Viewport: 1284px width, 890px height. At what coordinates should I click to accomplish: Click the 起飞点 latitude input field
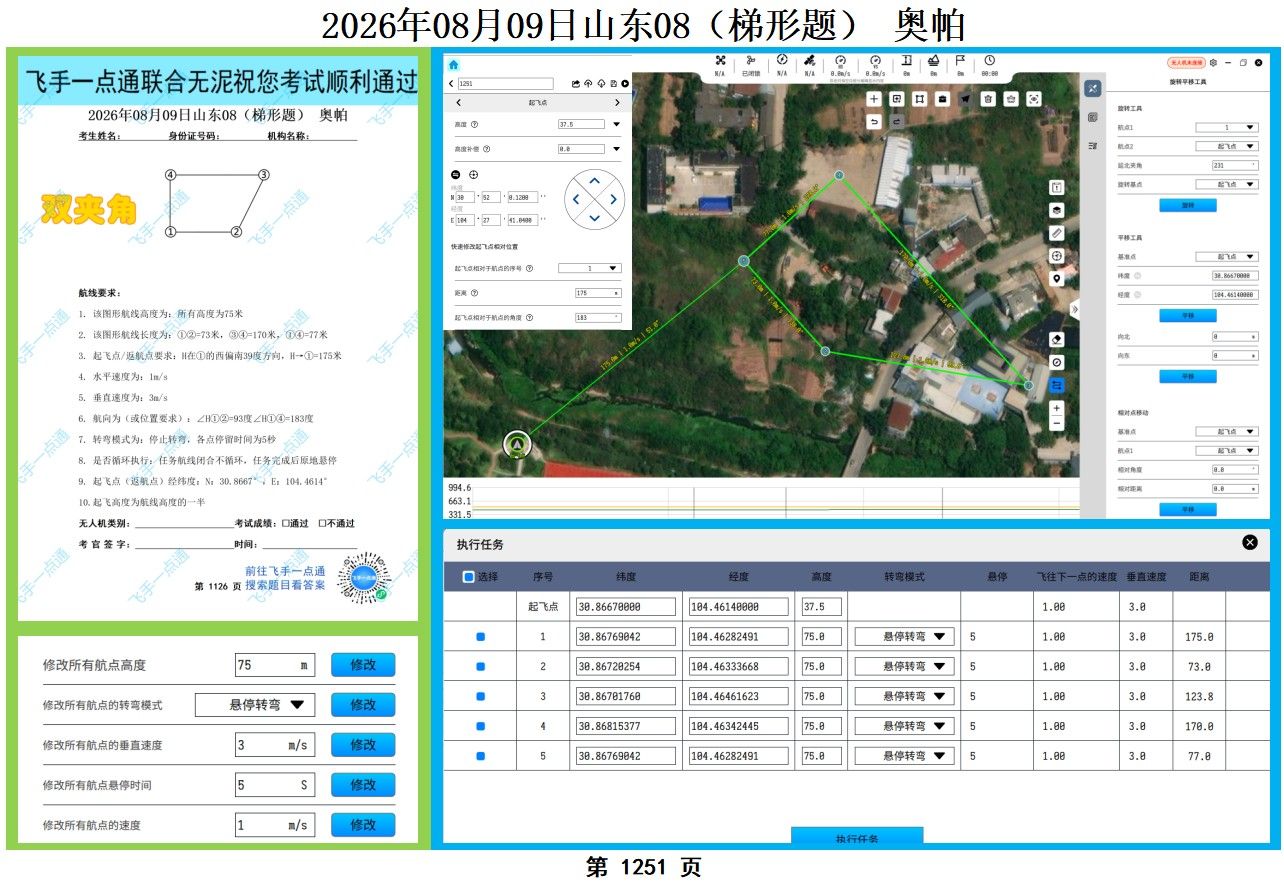pyautogui.click(x=626, y=607)
